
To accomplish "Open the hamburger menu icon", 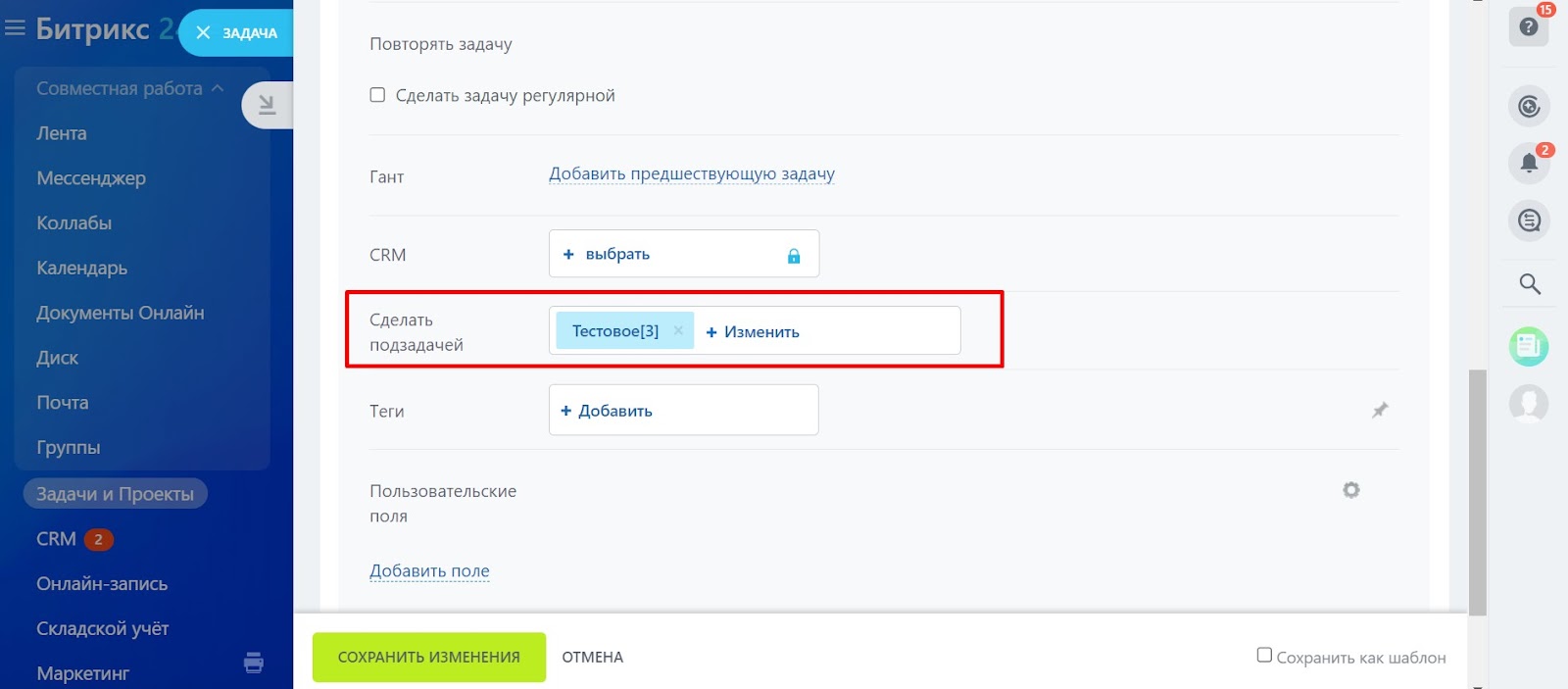I will pos(15,28).
